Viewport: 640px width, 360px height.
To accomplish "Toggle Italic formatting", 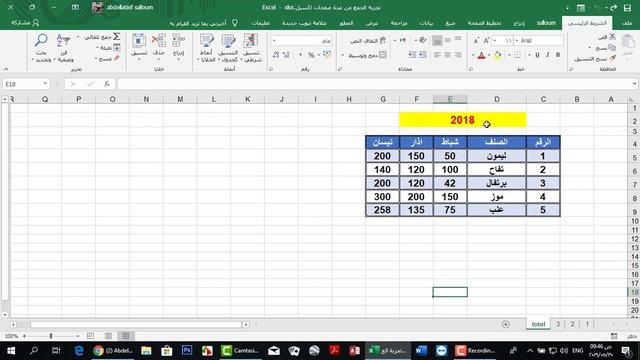I will tap(547, 55).
